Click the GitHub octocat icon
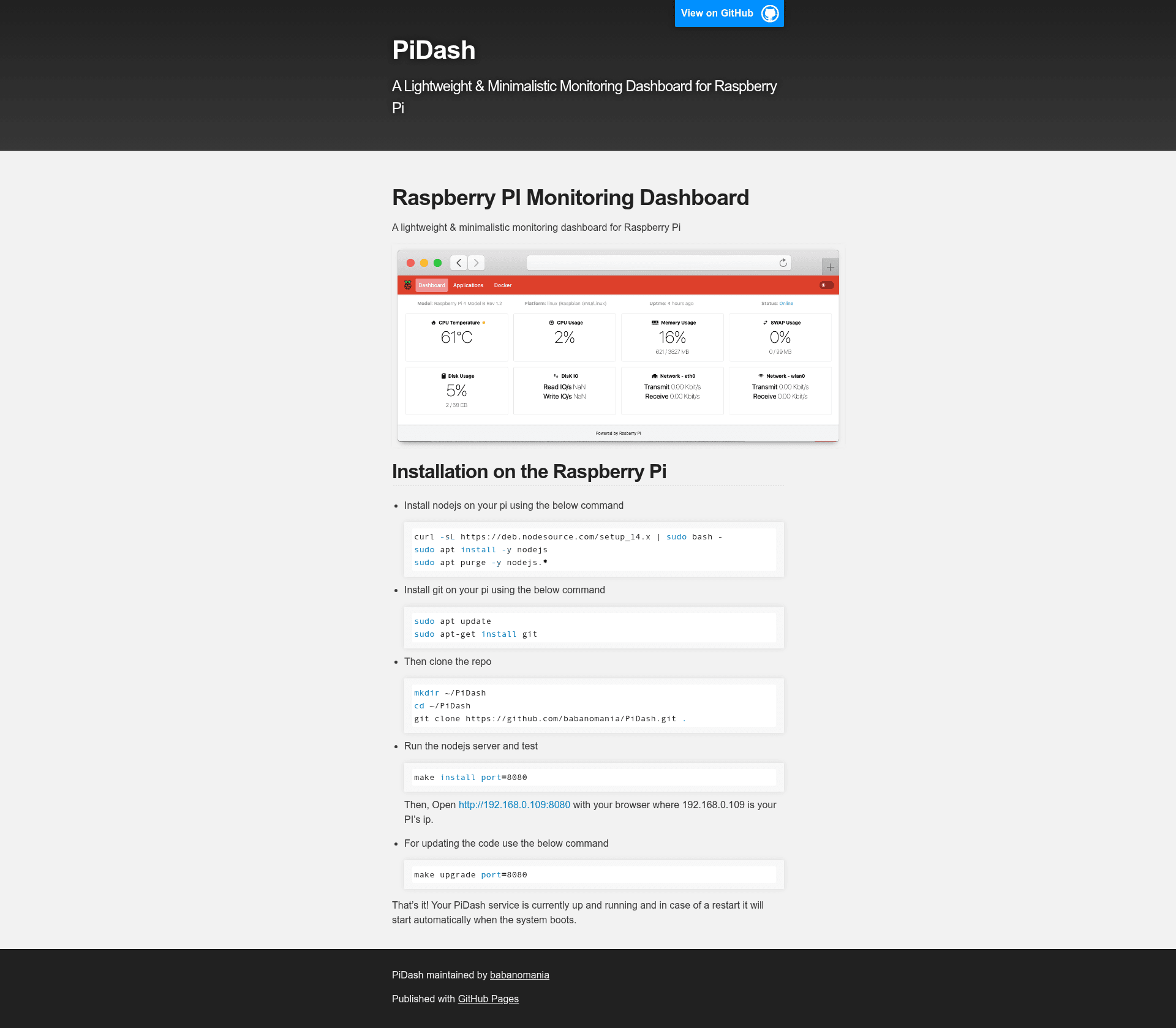The height and width of the screenshot is (1028, 1176). (770, 13)
